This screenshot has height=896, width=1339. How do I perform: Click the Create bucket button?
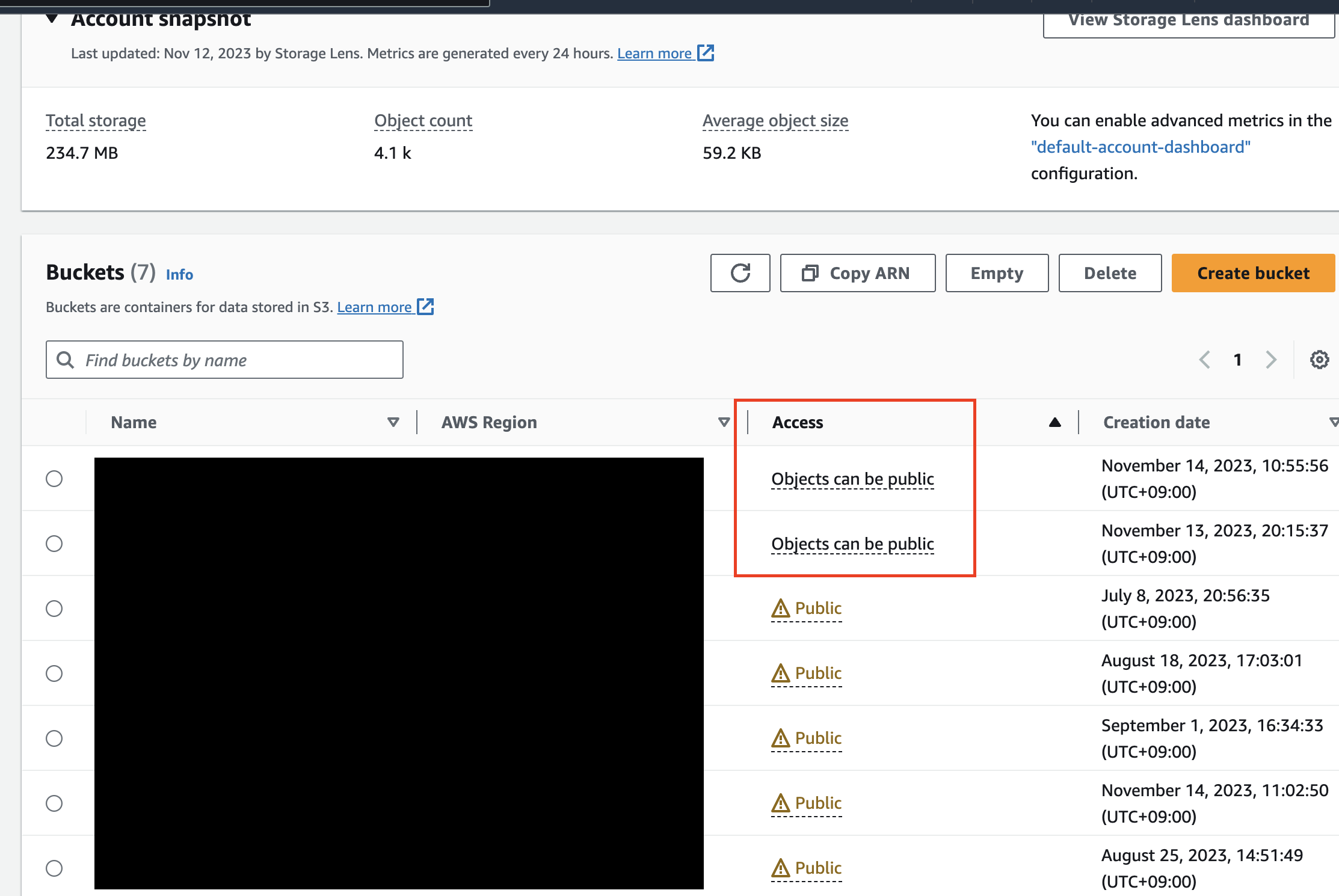click(x=1253, y=273)
